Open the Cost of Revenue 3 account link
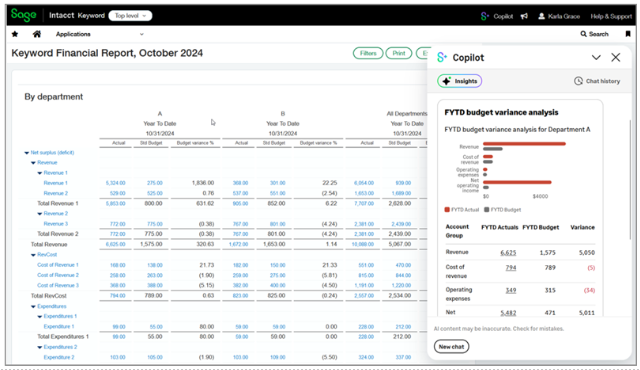This screenshot has height=370, width=640. 58,285
